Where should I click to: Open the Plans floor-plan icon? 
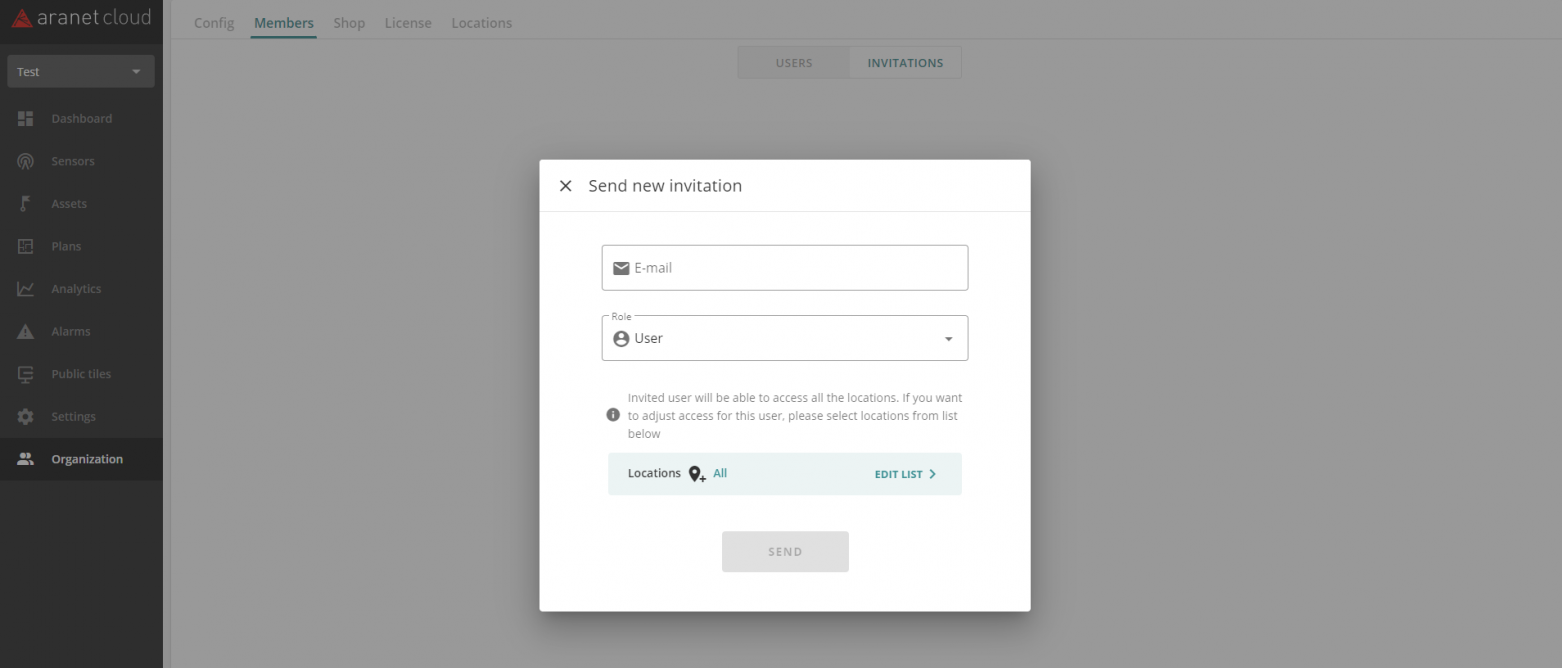pos(26,246)
